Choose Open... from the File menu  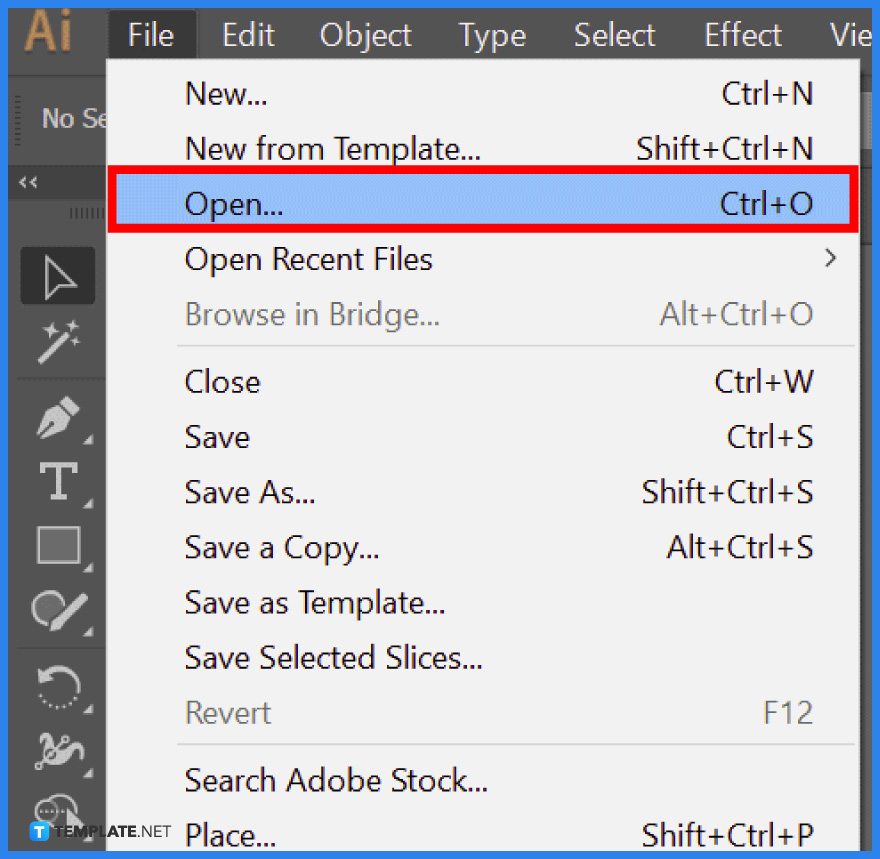pos(483,204)
